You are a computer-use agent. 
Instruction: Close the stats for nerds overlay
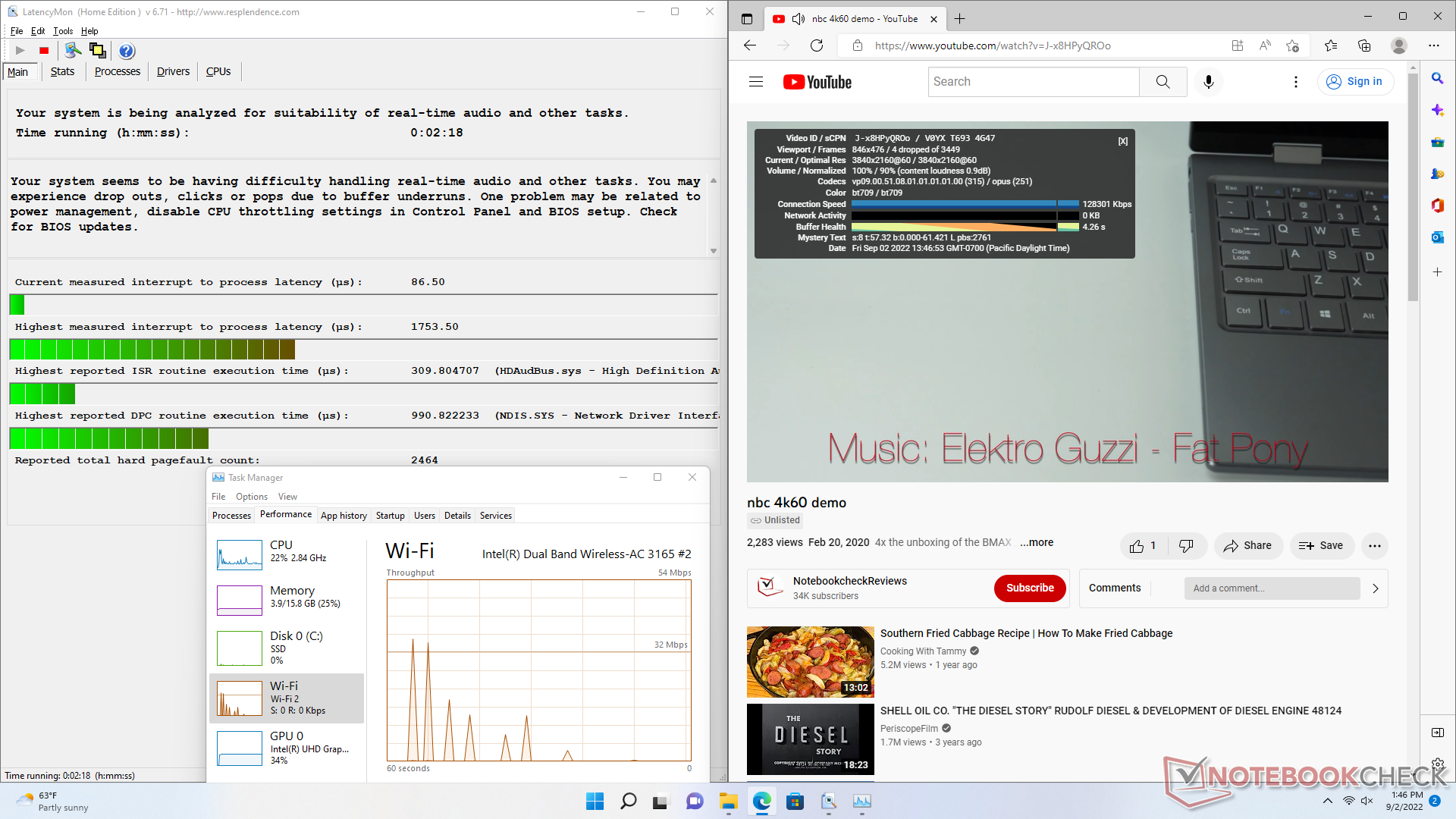1123,141
